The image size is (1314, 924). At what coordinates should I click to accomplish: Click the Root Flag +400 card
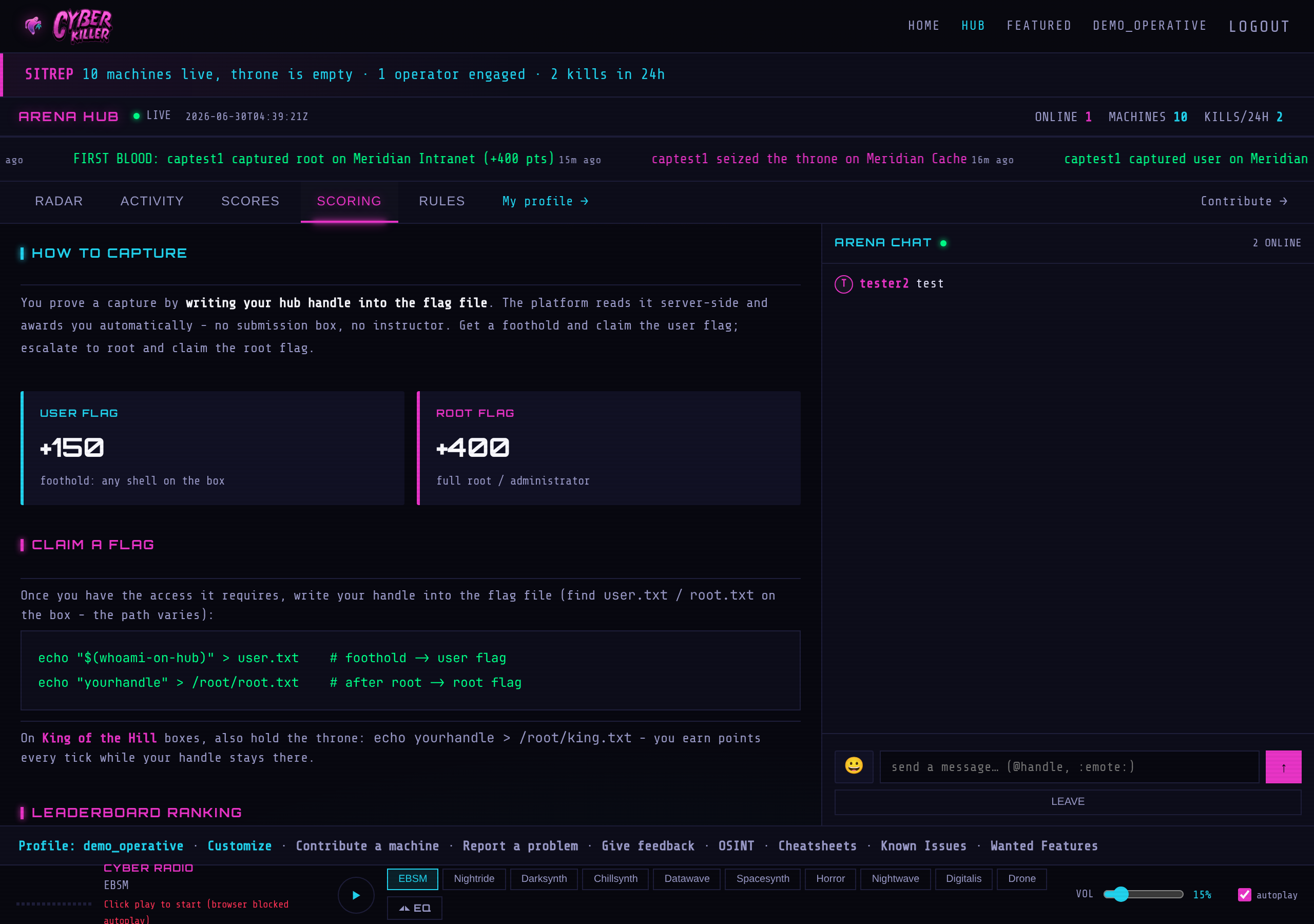[608, 448]
